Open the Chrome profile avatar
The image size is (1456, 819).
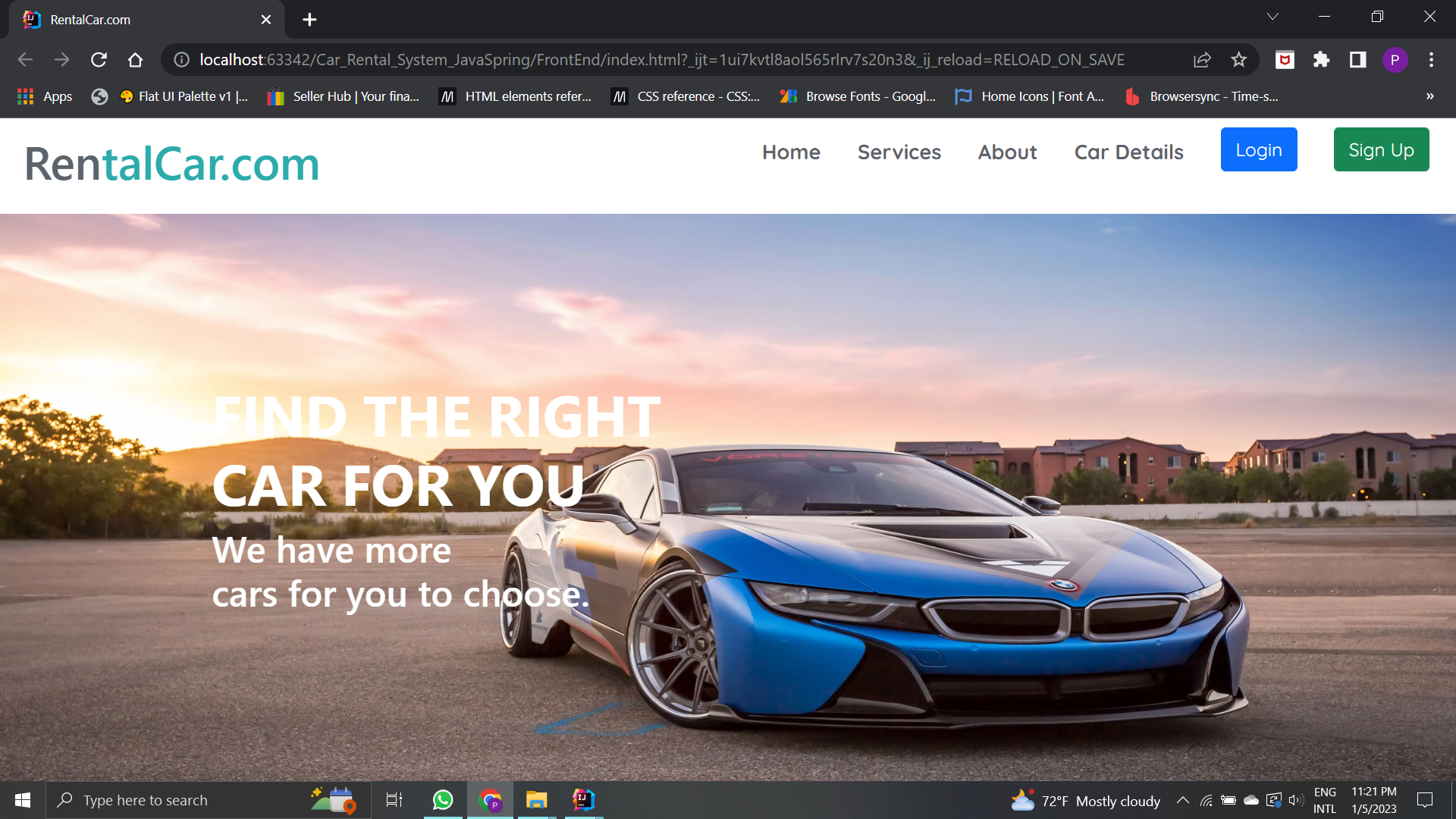(1395, 60)
